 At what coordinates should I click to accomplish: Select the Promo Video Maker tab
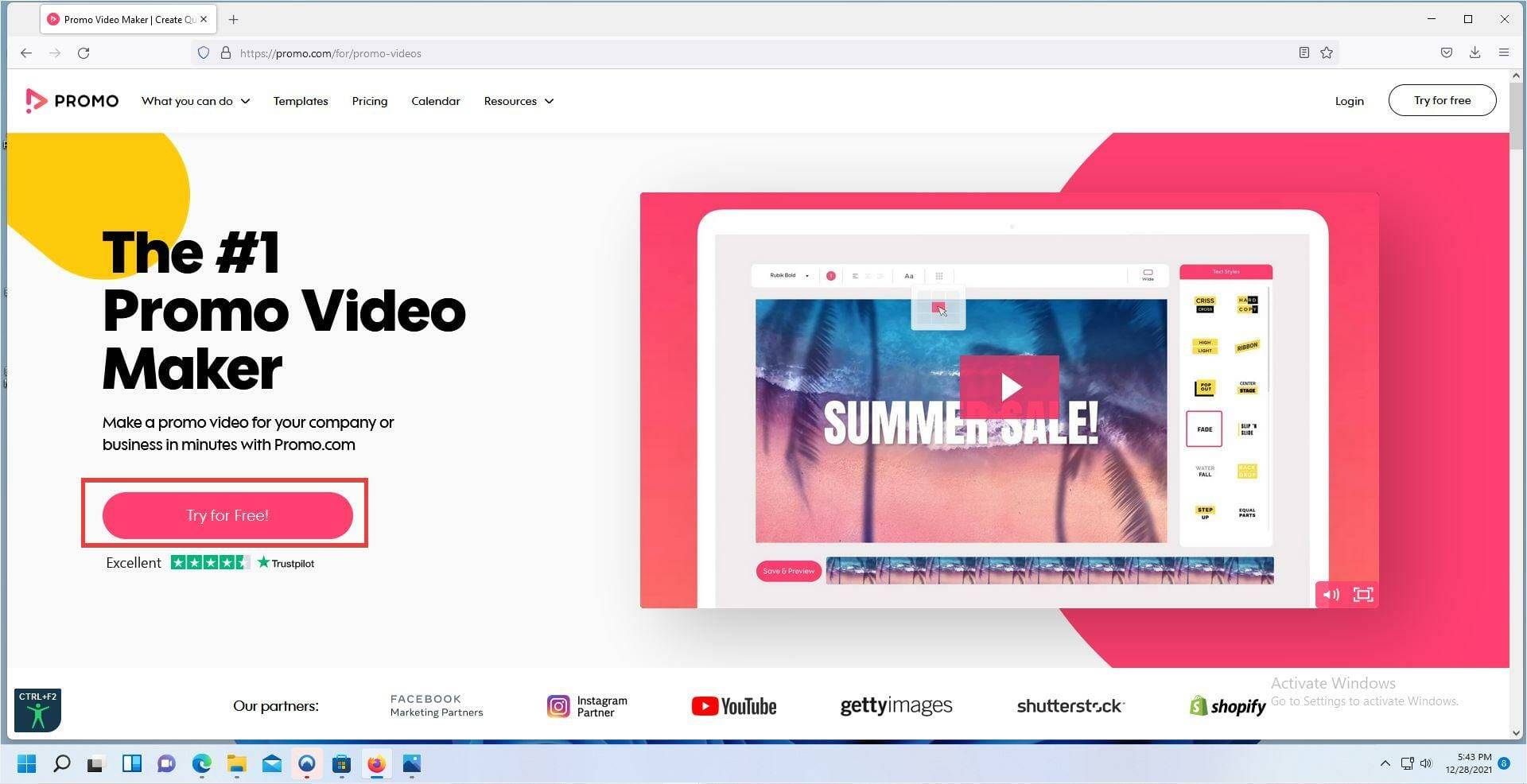[x=128, y=20]
